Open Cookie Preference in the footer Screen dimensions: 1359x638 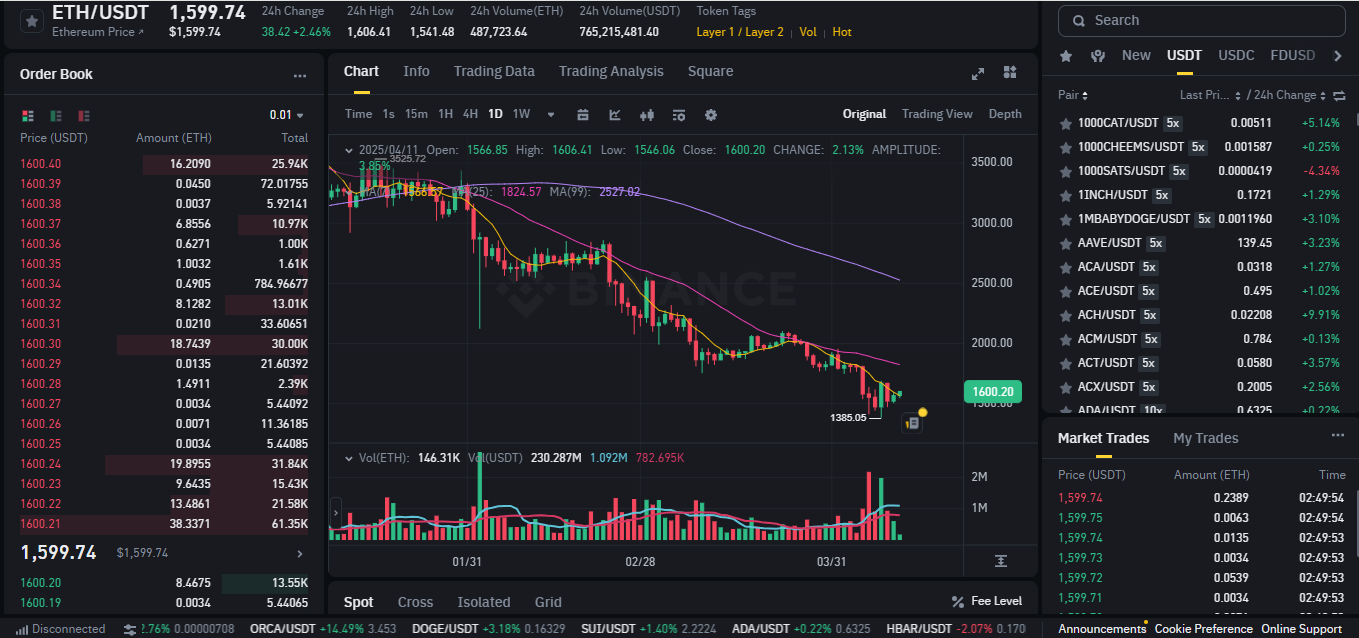coord(1203,629)
